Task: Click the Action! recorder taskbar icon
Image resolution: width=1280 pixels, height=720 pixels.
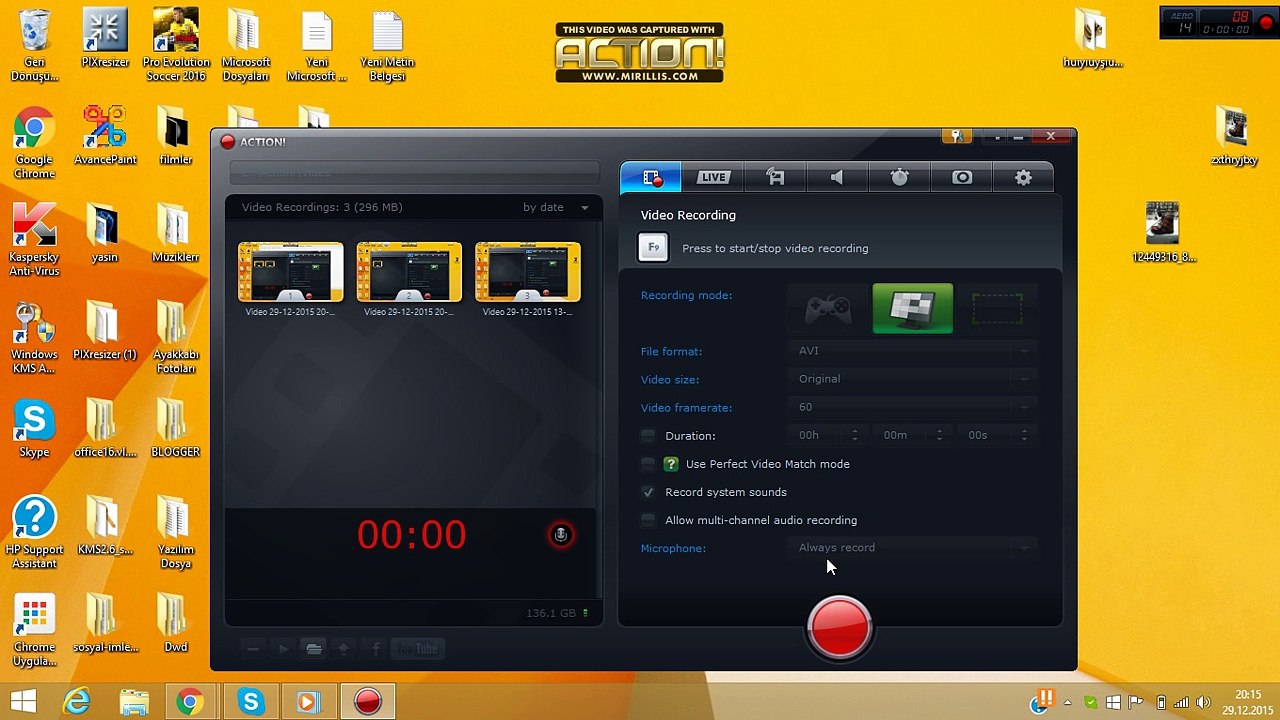Action: coord(368,701)
